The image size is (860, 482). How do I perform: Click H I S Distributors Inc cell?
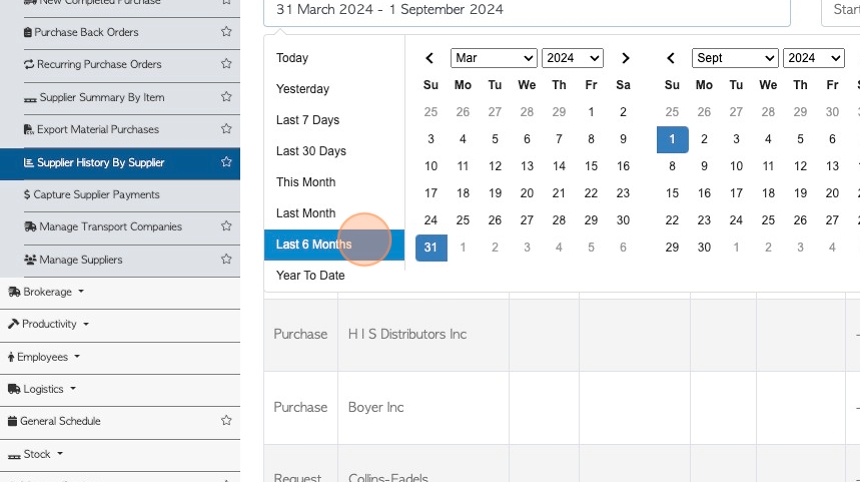(423, 334)
